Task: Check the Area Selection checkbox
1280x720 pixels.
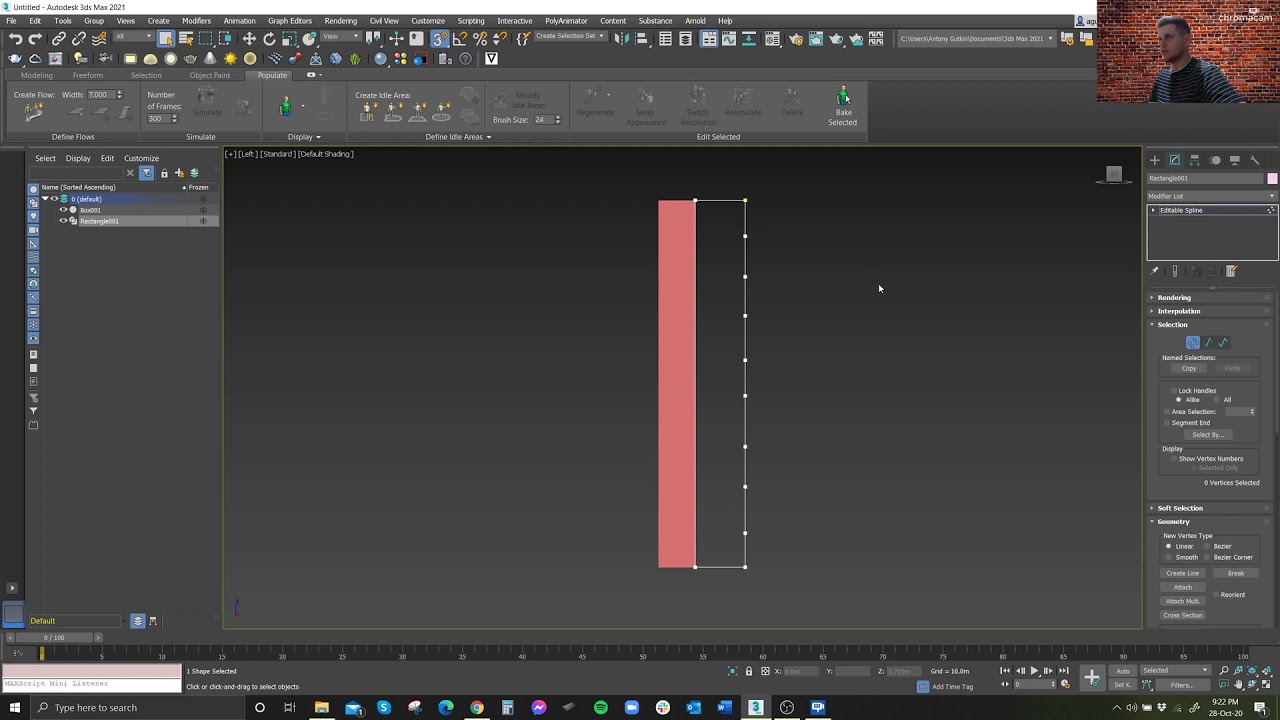Action: click(1167, 412)
